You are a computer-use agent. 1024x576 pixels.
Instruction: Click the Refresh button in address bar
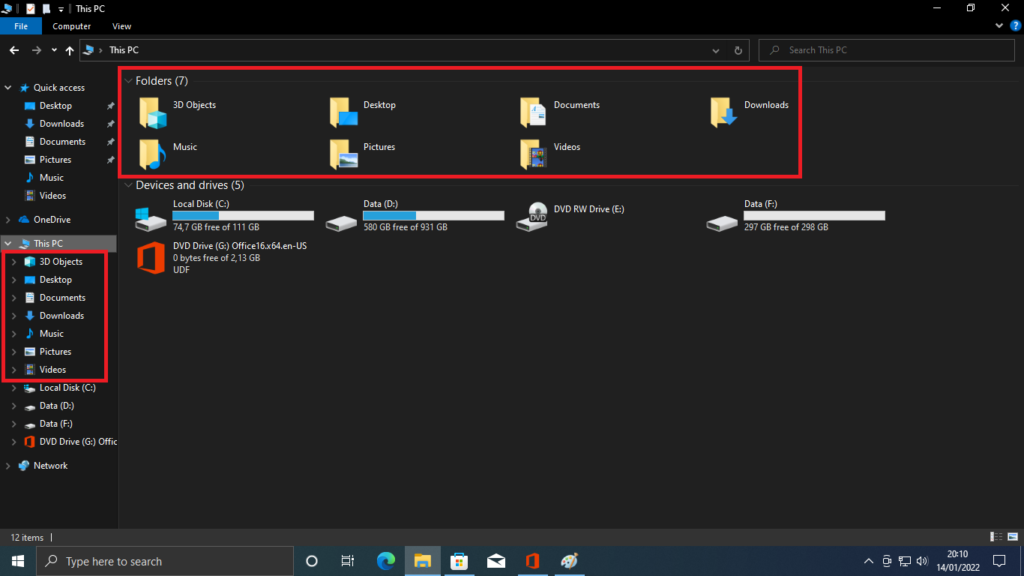tap(738, 50)
